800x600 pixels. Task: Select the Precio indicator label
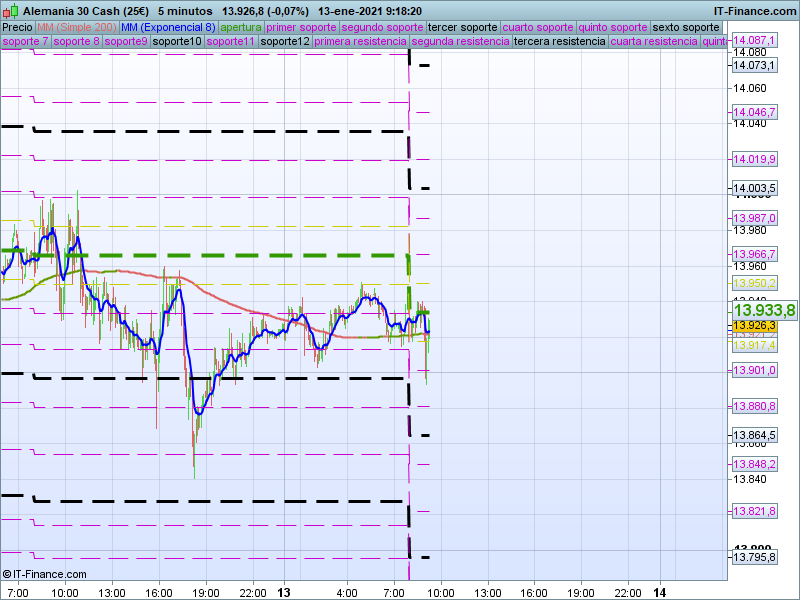coord(17,27)
